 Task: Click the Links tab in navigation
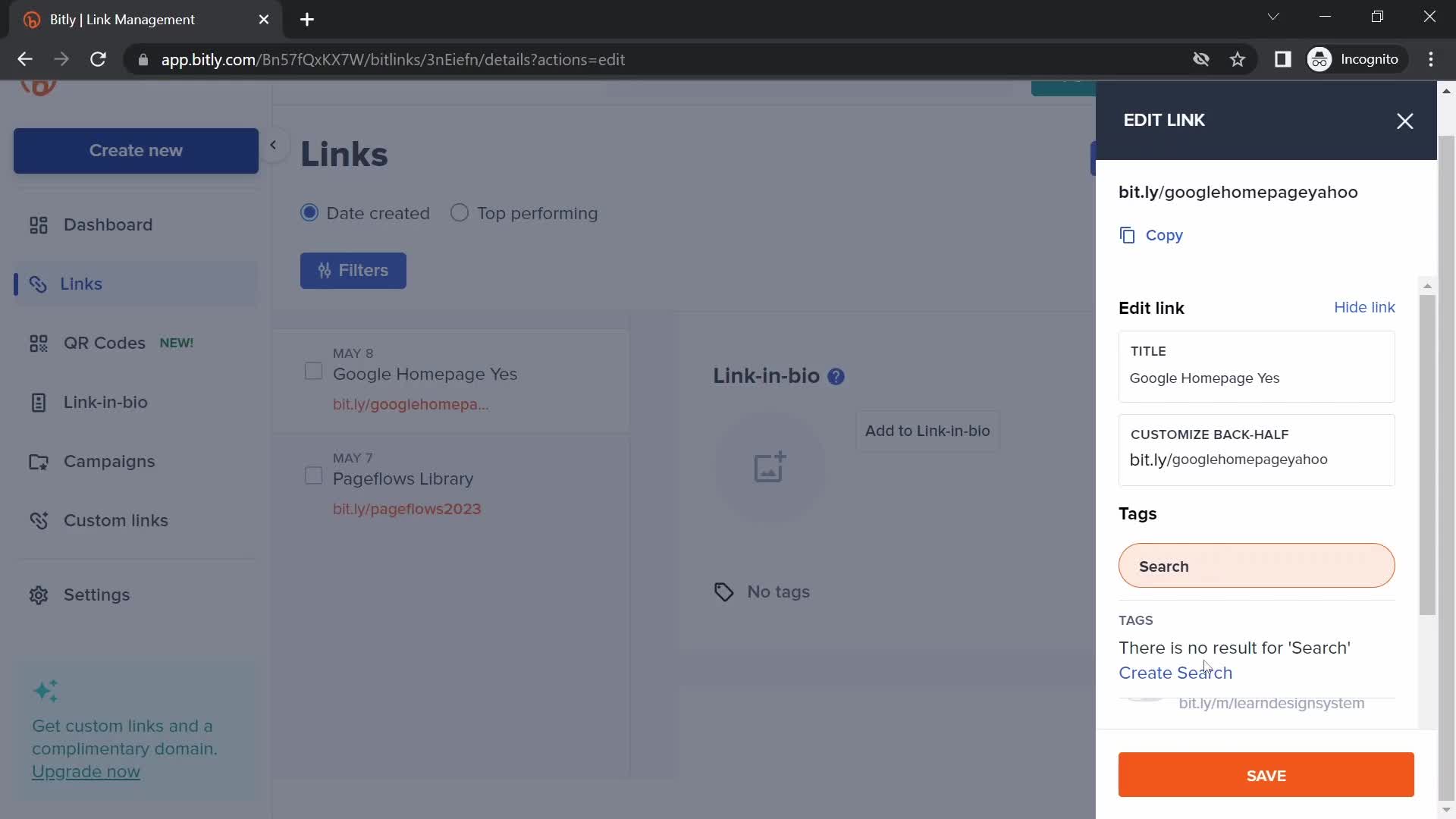click(81, 283)
